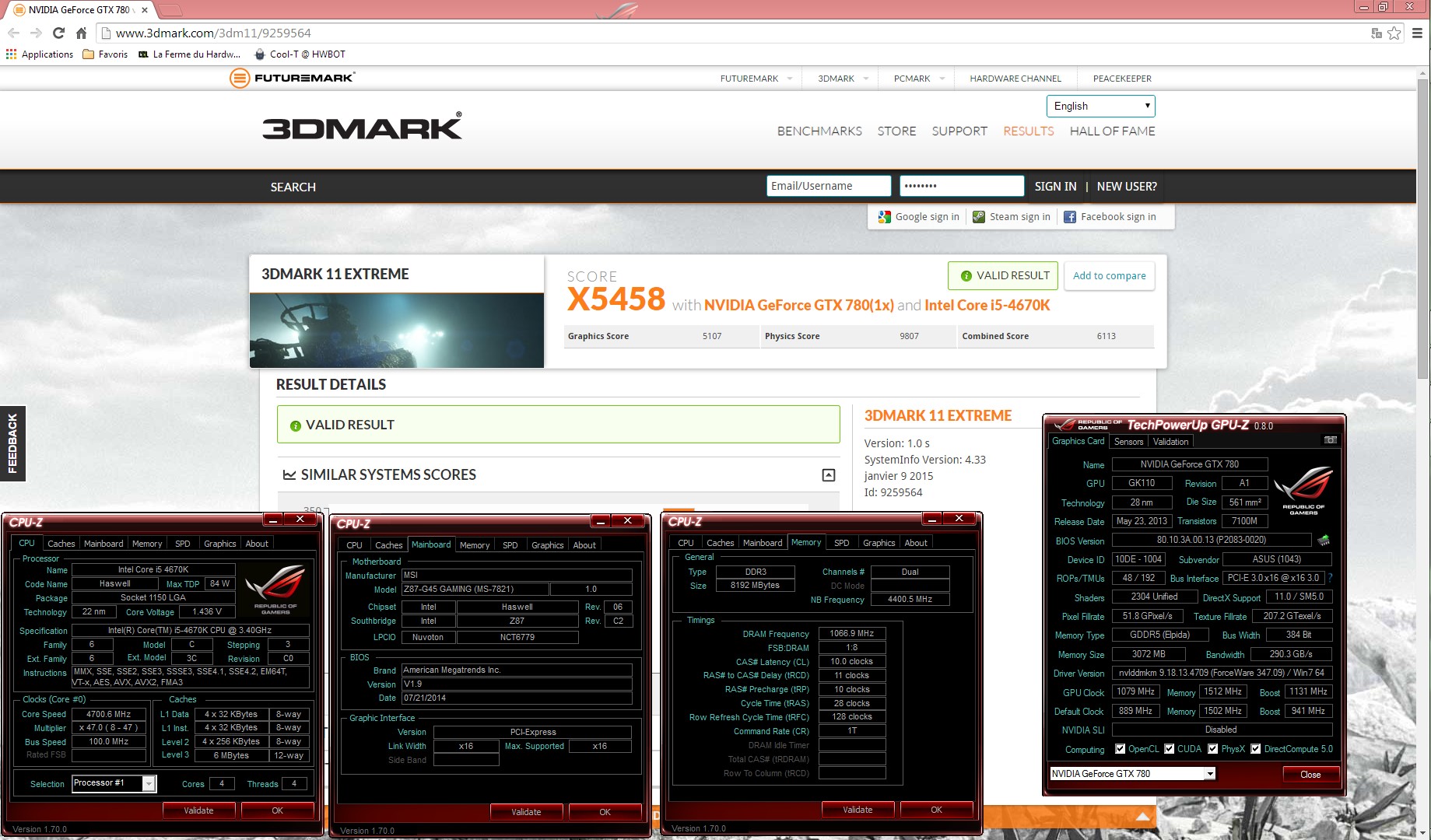Screen dimensions: 1431x840
Task: Open the HALL OF FAME menu item
Action: click(1112, 131)
